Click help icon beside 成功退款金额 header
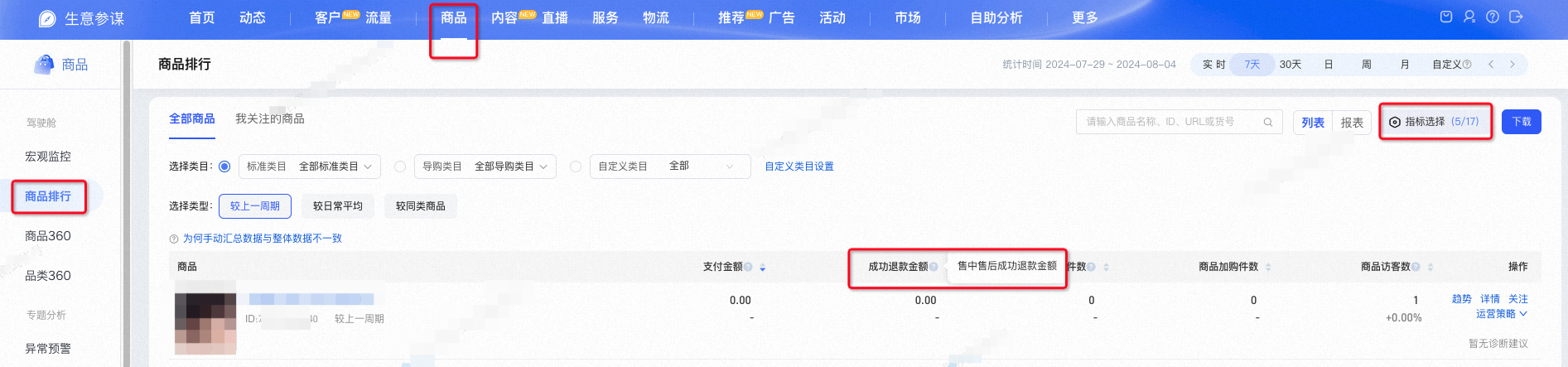The height and width of the screenshot is (367, 1568). click(934, 267)
